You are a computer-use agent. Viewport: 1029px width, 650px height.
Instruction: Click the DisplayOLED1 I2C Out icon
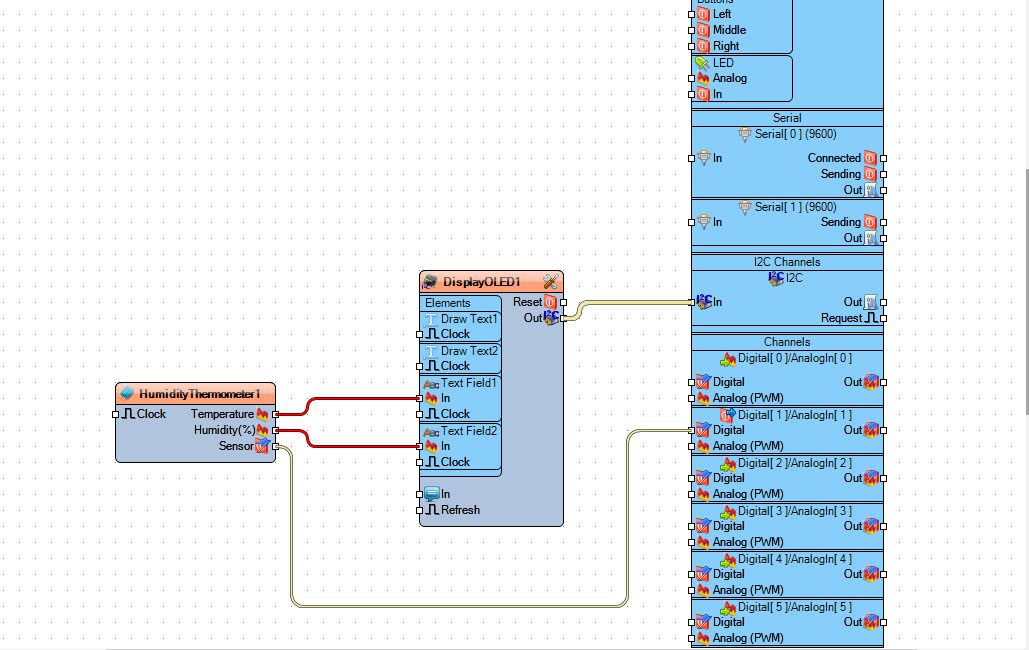551,318
